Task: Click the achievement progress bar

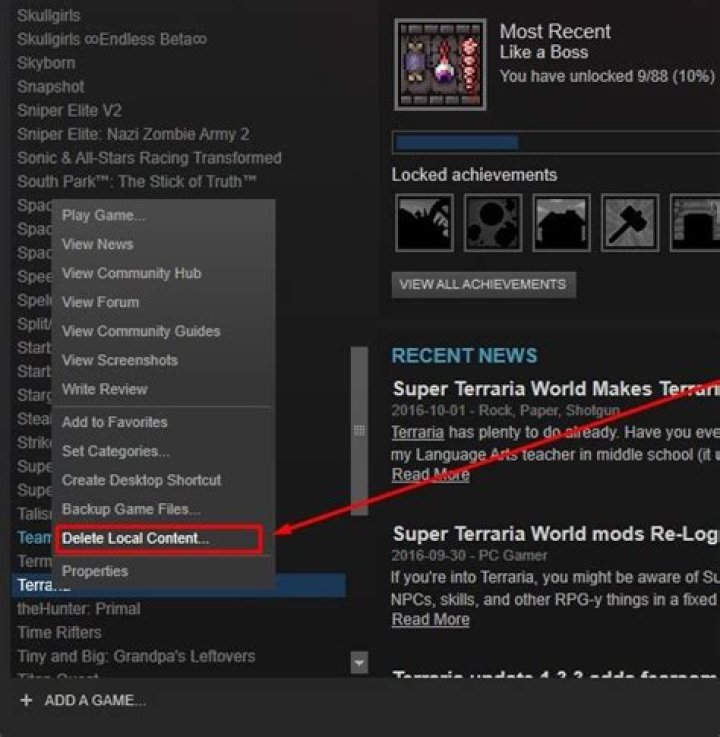Action: point(556,142)
